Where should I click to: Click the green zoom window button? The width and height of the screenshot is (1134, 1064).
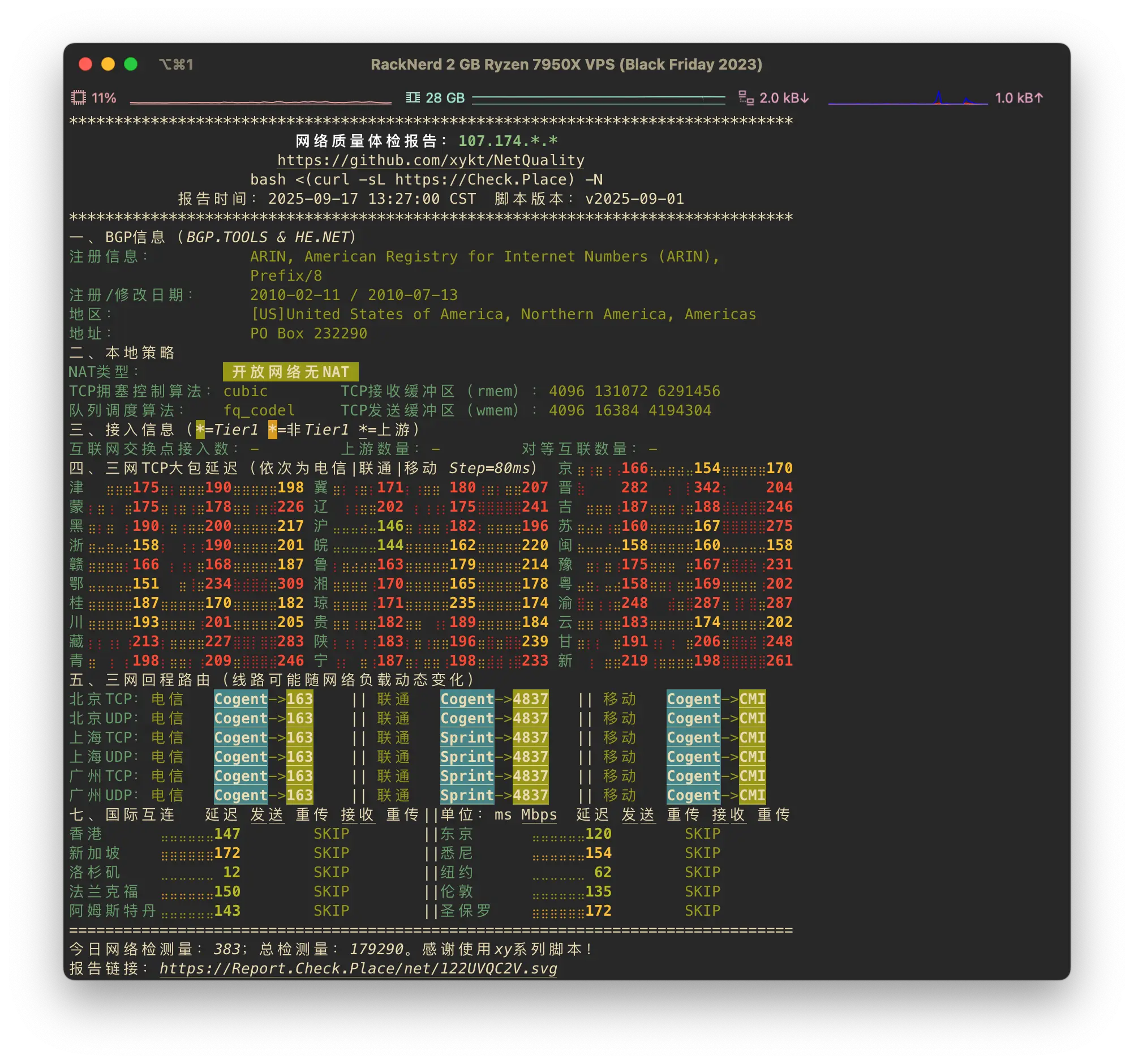coord(131,64)
